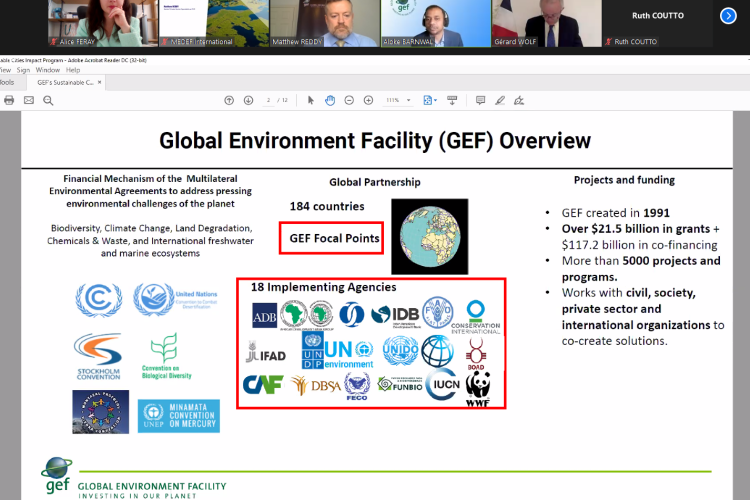Select Aloke BARNWAL video thumbnail
Viewport: 750px width, 500px height.
click(x=436, y=23)
